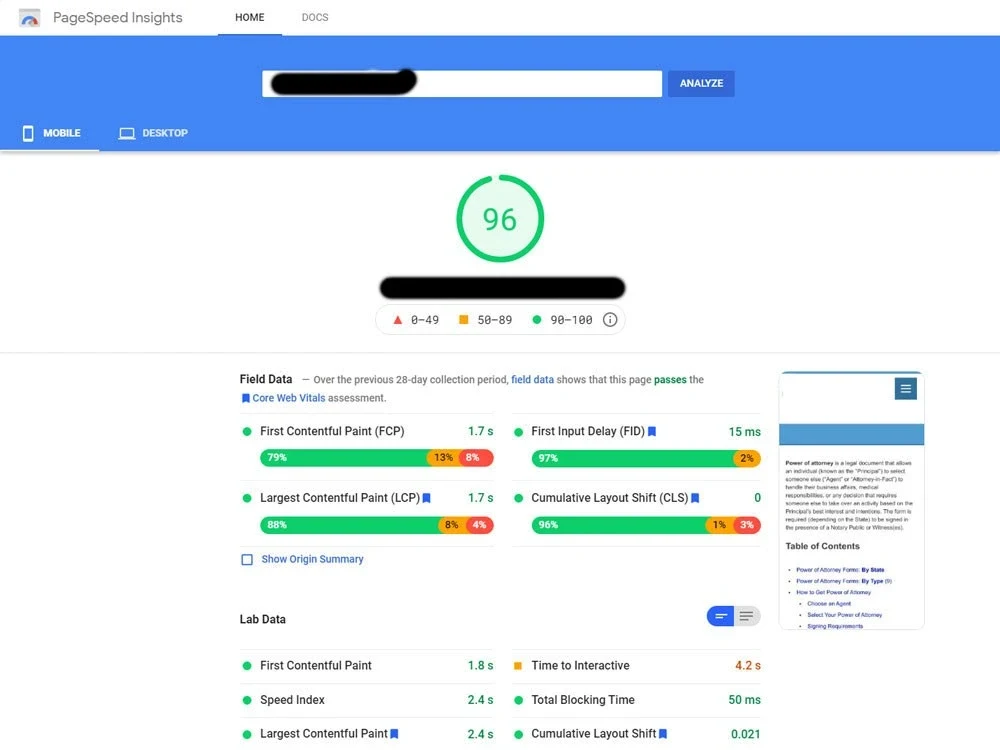Click the green dot beside Total Blocking Time
The width and height of the screenshot is (1000, 750).
click(x=518, y=700)
